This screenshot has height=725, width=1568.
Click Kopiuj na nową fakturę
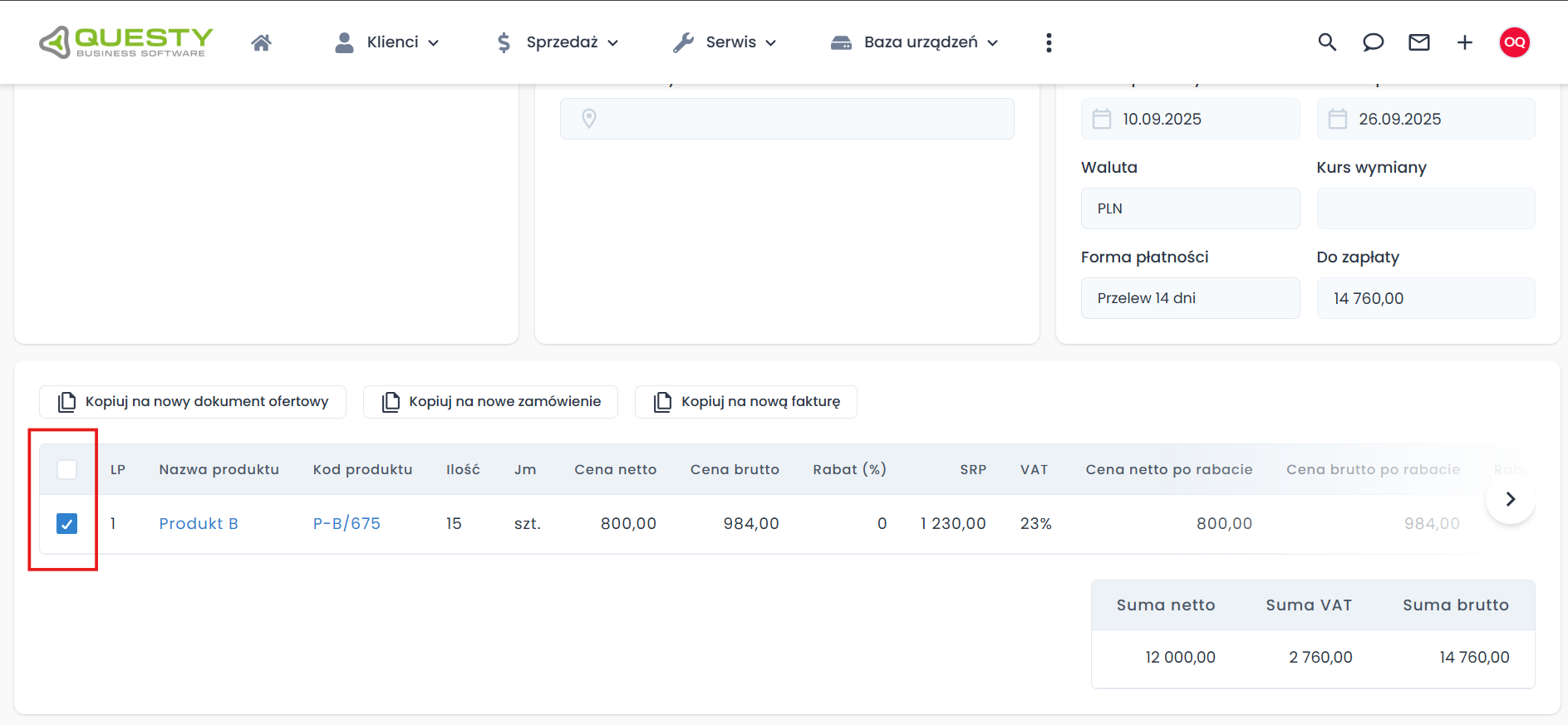[746, 402]
